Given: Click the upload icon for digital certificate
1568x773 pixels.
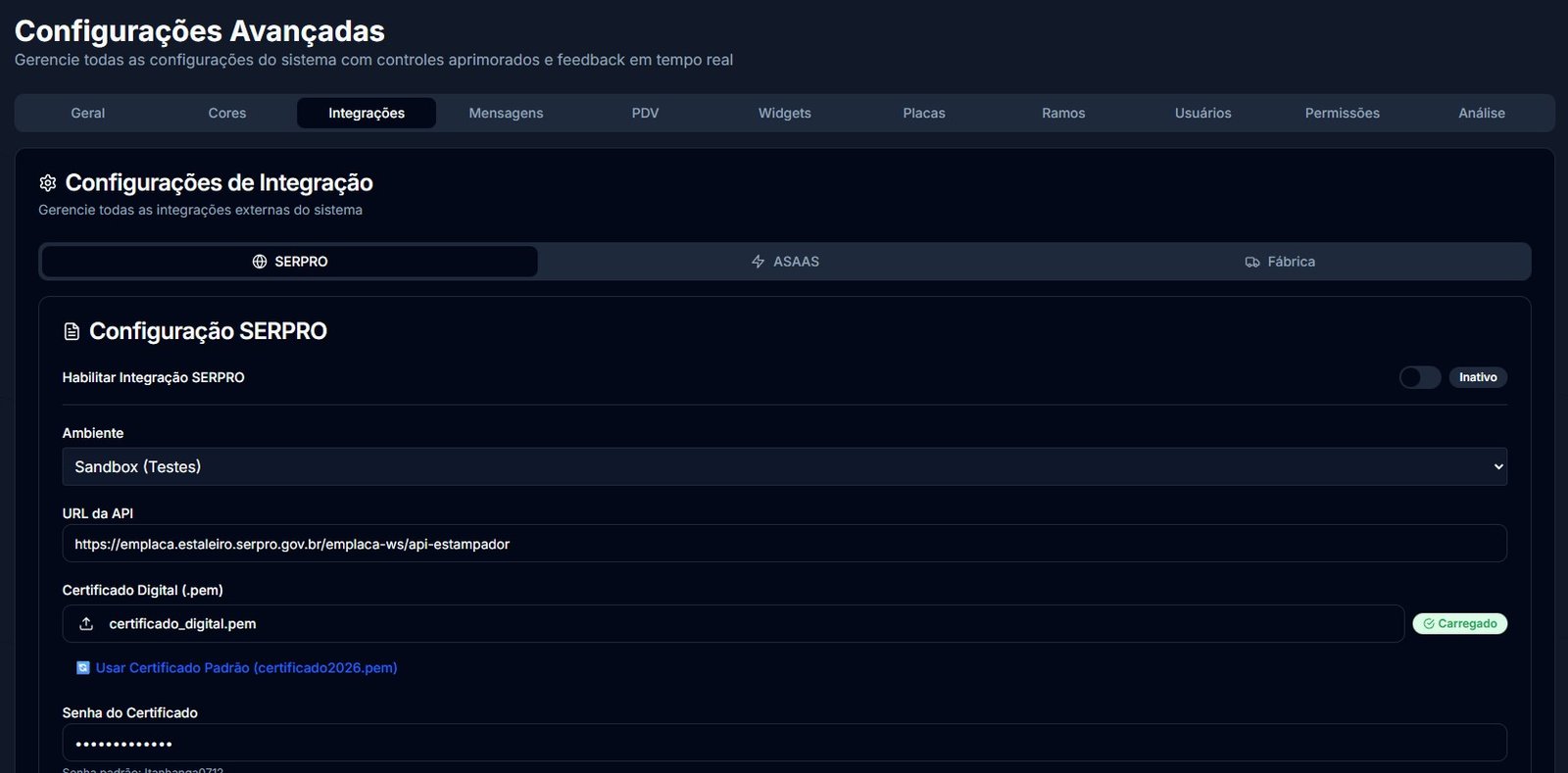Looking at the screenshot, I should 86,624.
